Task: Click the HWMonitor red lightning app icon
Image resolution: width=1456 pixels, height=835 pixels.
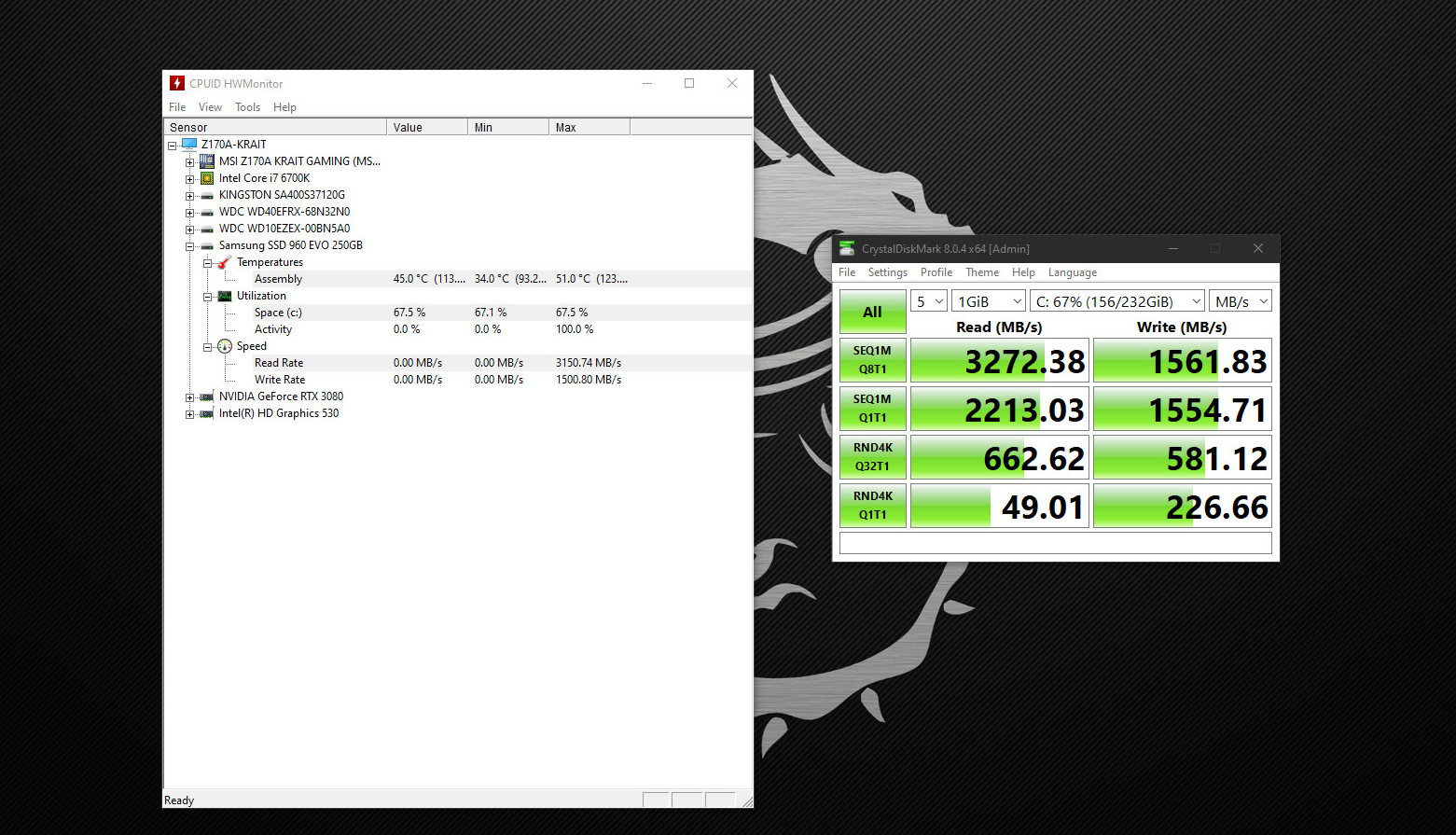Action: (x=177, y=83)
